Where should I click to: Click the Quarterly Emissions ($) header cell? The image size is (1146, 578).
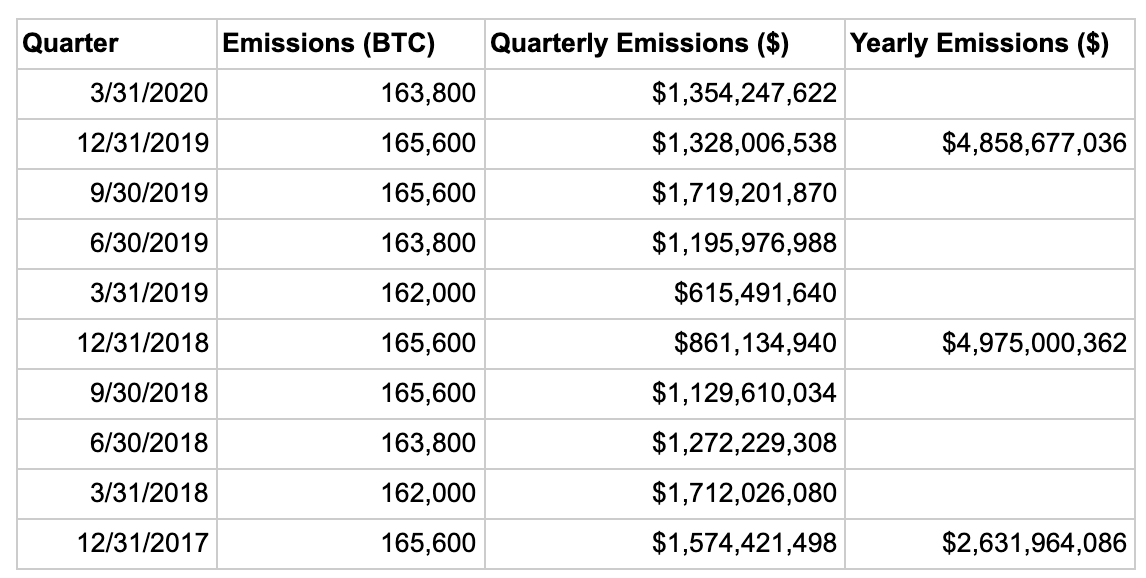pyautogui.click(x=638, y=43)
